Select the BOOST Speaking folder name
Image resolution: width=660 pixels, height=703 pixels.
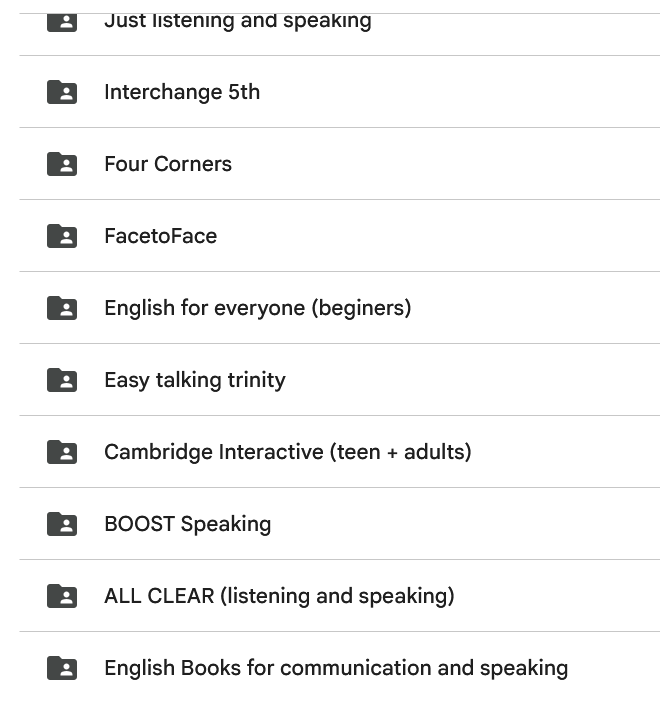187,524
